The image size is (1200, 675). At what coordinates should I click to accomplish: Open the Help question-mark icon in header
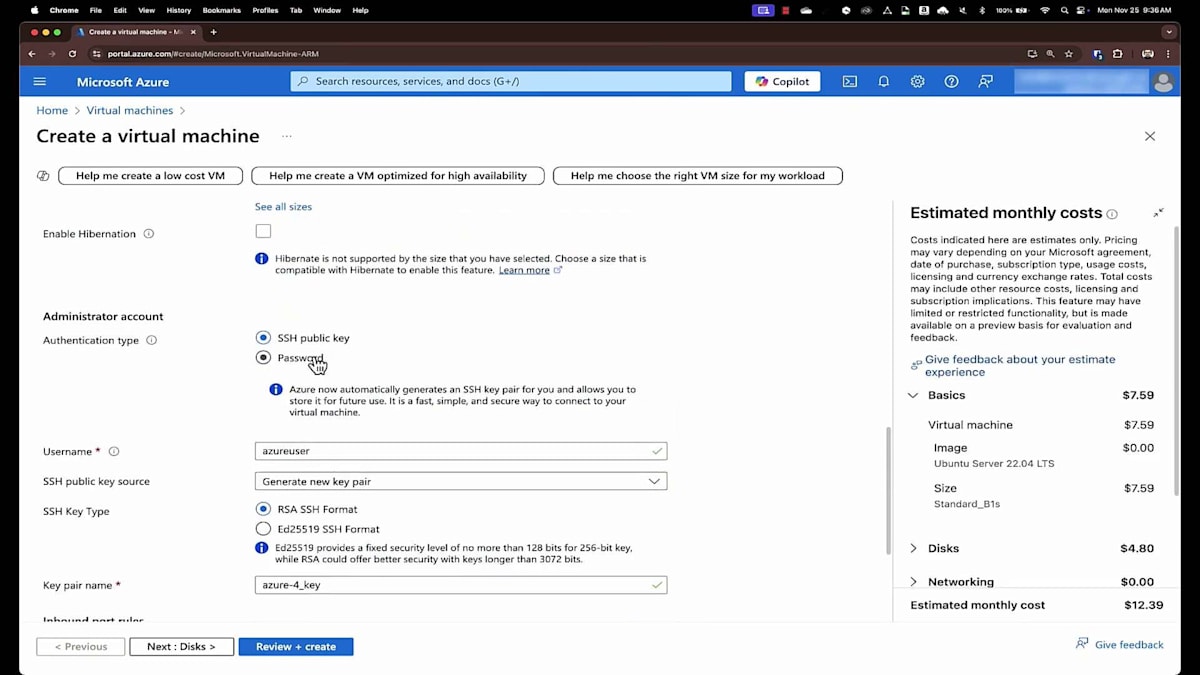[951, 82]
